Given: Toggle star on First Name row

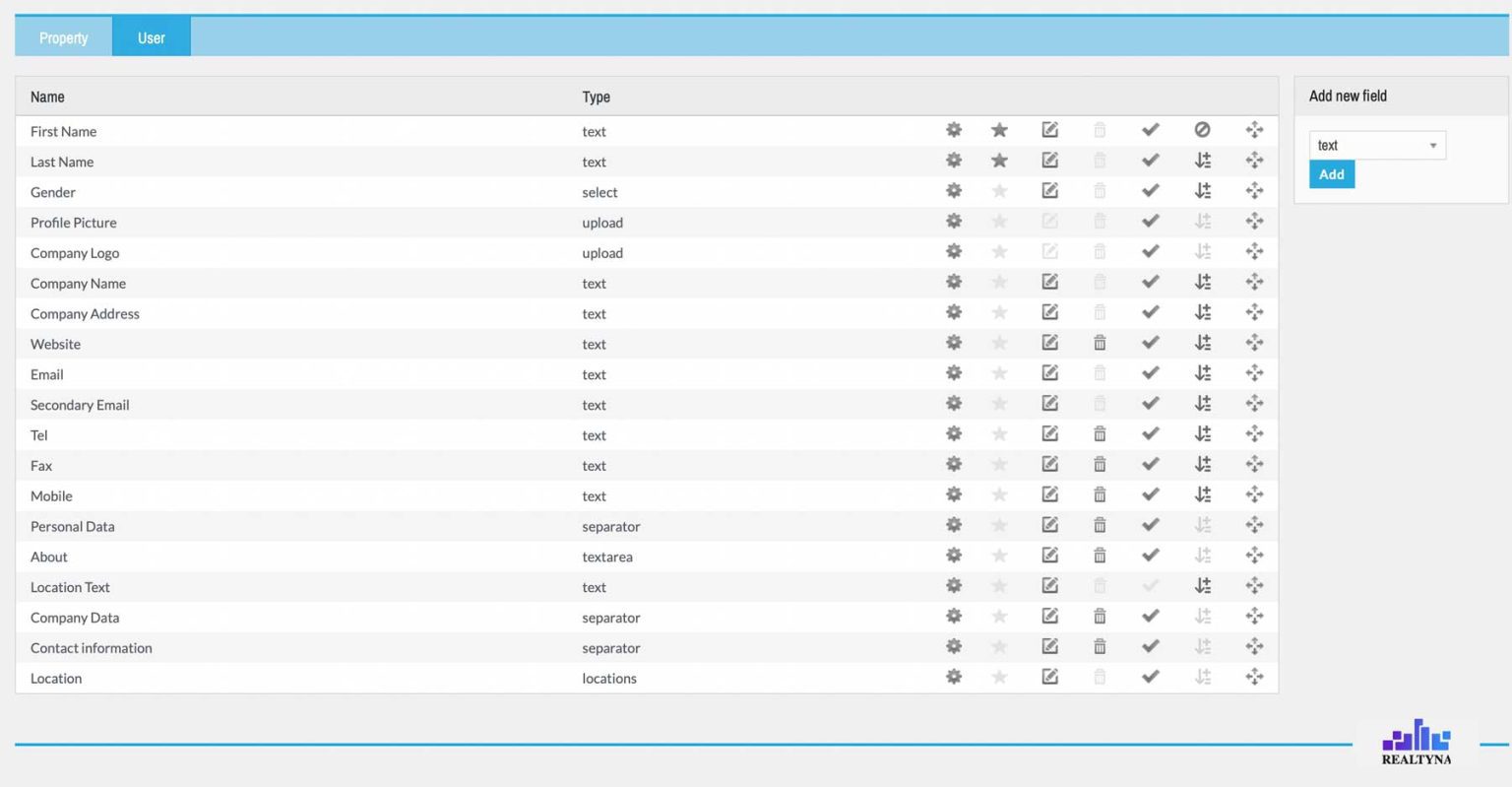Looking at the screenshot, I should tap(999, 130).
